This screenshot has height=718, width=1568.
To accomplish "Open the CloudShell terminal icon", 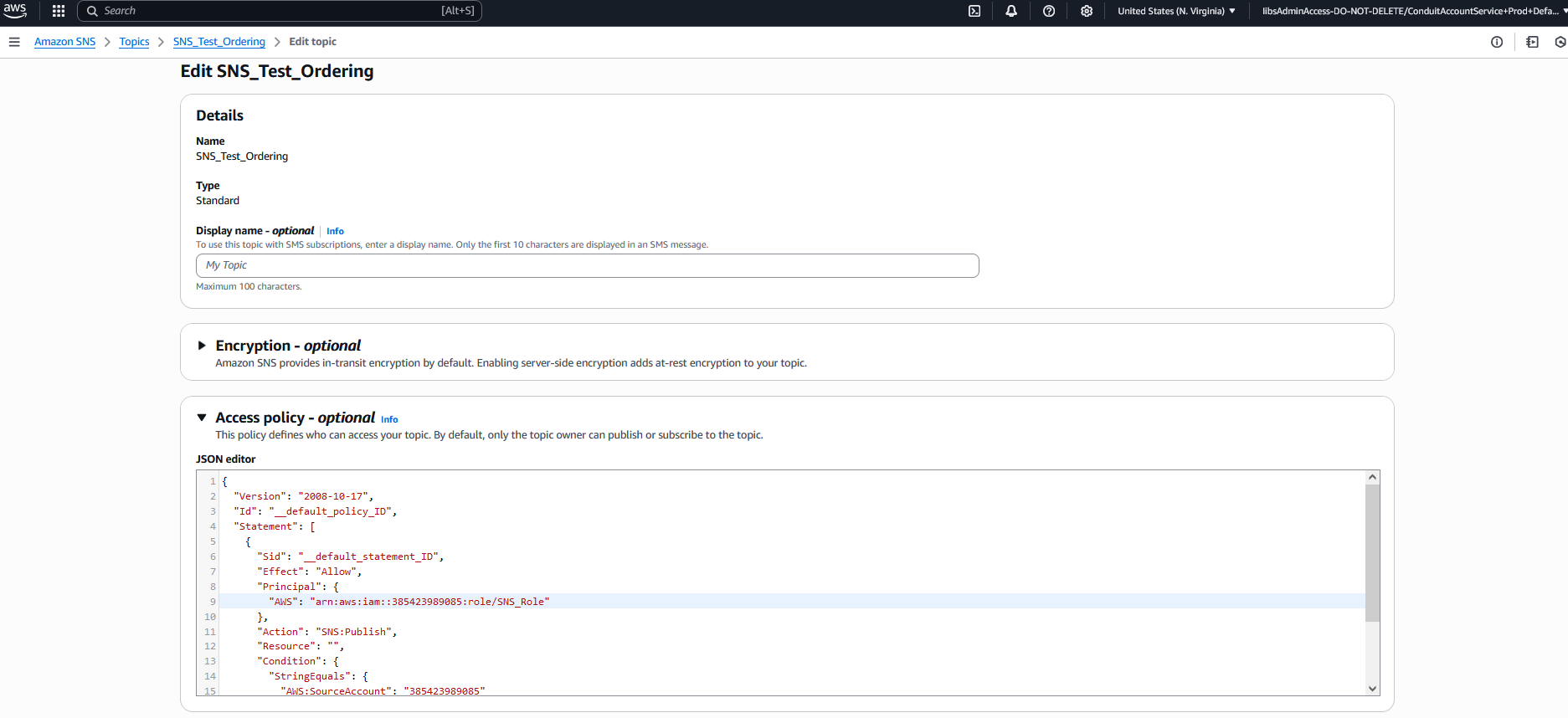I will click(974, 11).
